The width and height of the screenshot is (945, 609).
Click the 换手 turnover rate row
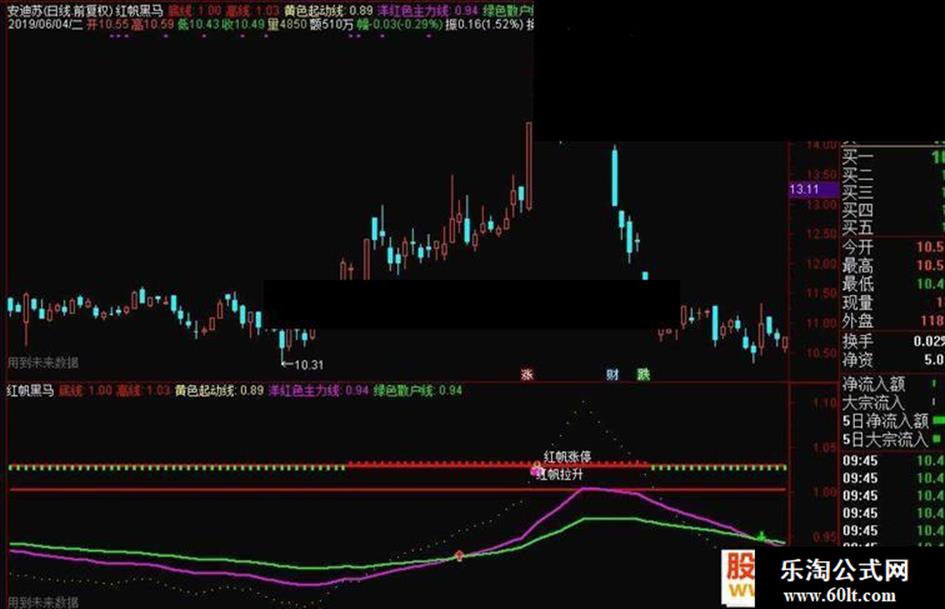click(893, 341)
